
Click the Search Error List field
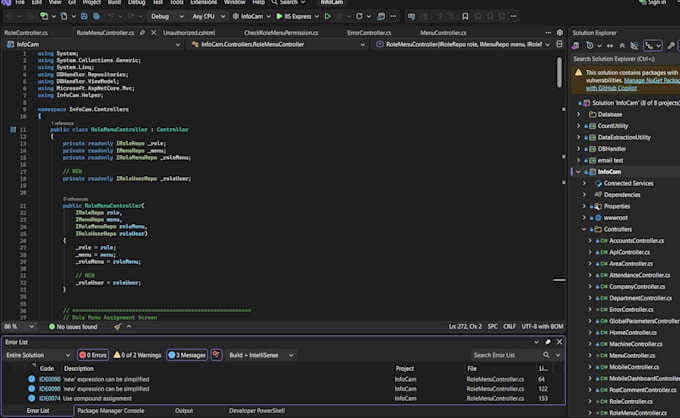[506, 355]
